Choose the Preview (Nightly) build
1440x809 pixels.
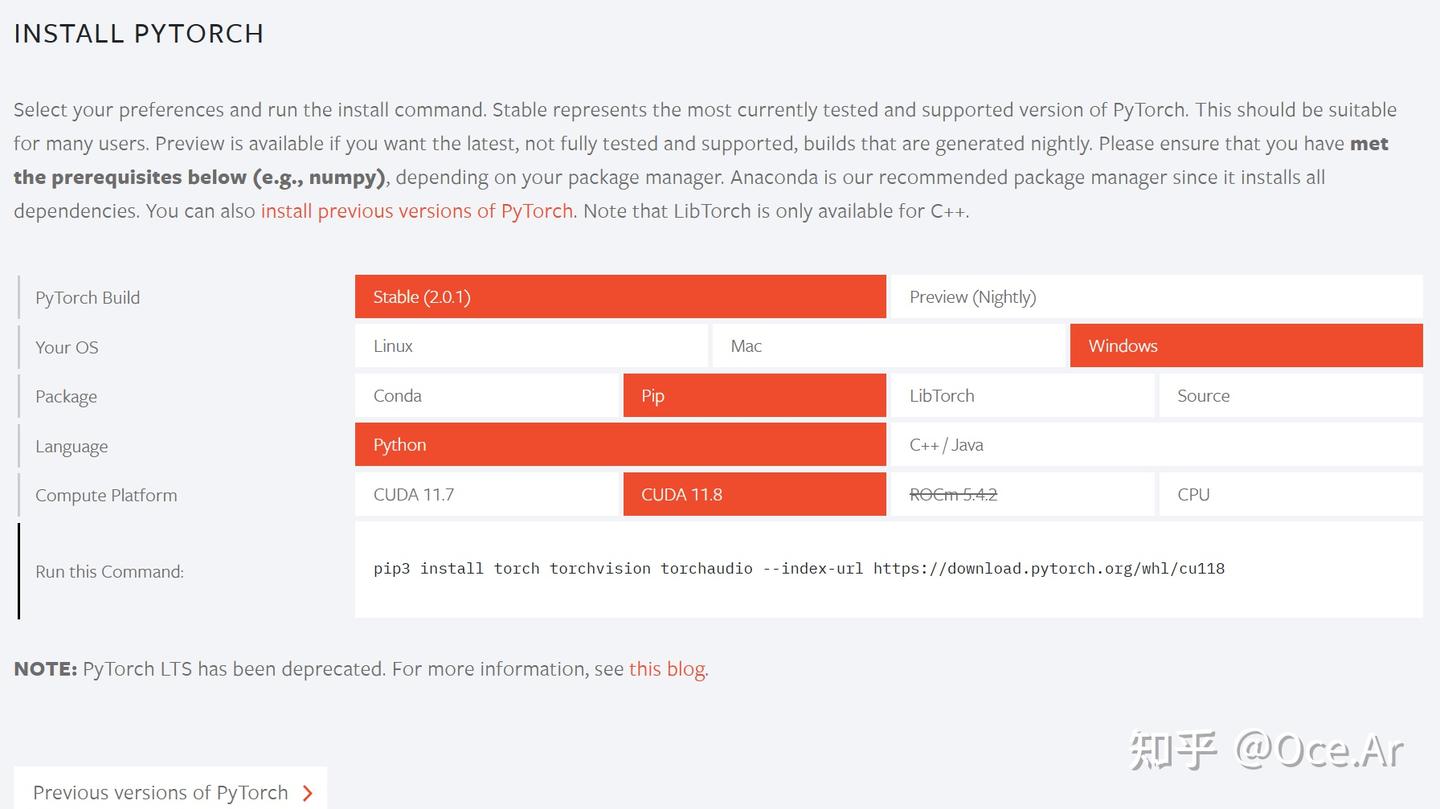1156,297
